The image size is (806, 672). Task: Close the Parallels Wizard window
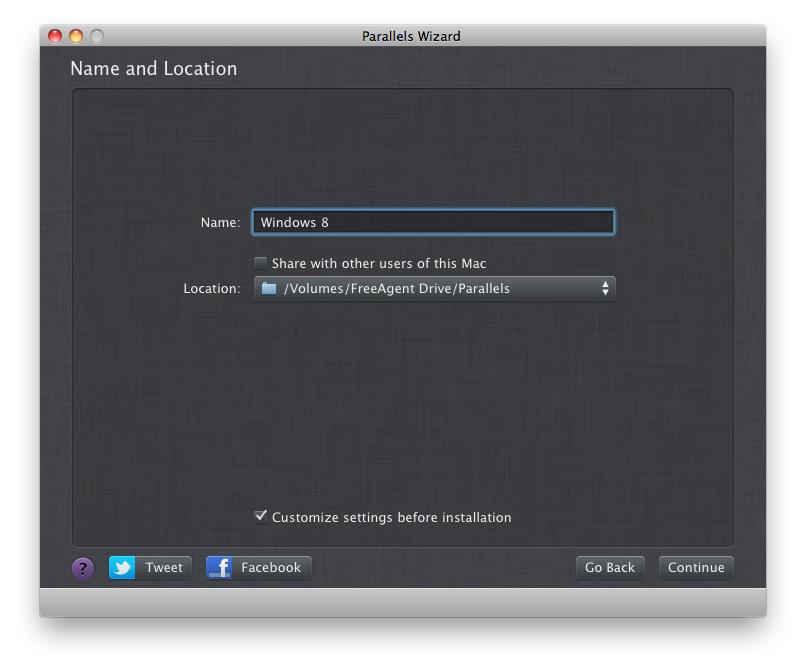(x=55, y=36)
